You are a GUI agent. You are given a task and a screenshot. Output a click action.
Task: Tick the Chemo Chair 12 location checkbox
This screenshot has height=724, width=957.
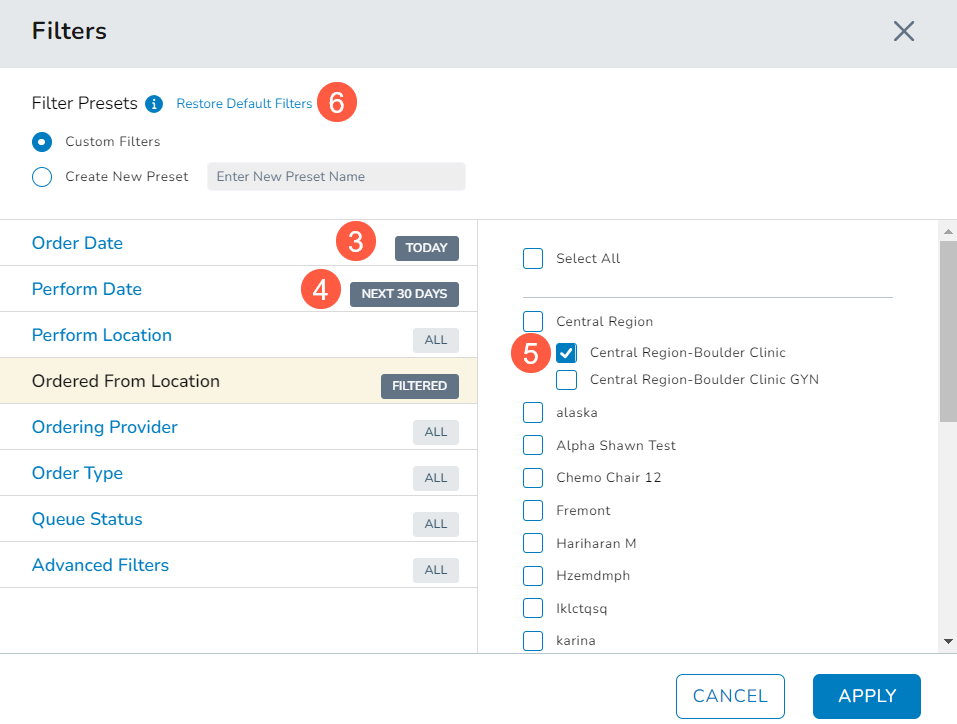(x=533, y=478)
